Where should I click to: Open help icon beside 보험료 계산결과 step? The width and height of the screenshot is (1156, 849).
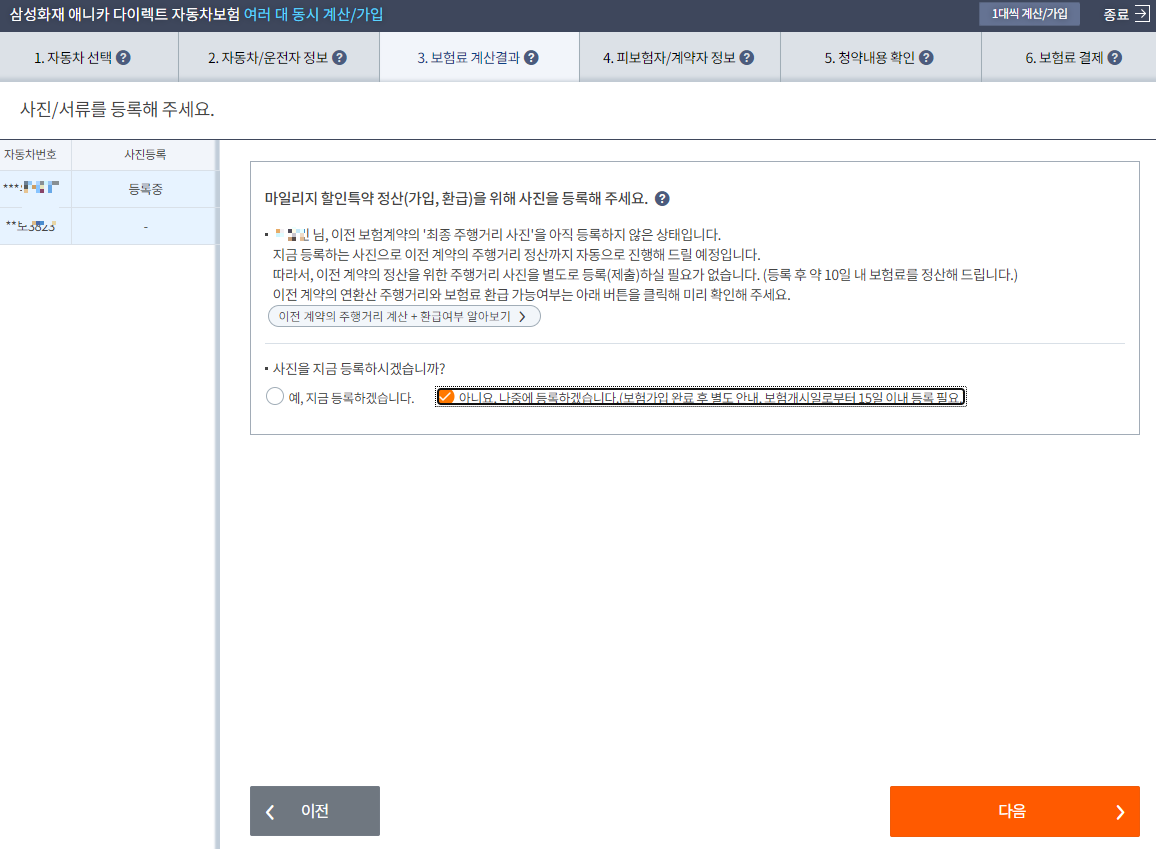point(531,57)
